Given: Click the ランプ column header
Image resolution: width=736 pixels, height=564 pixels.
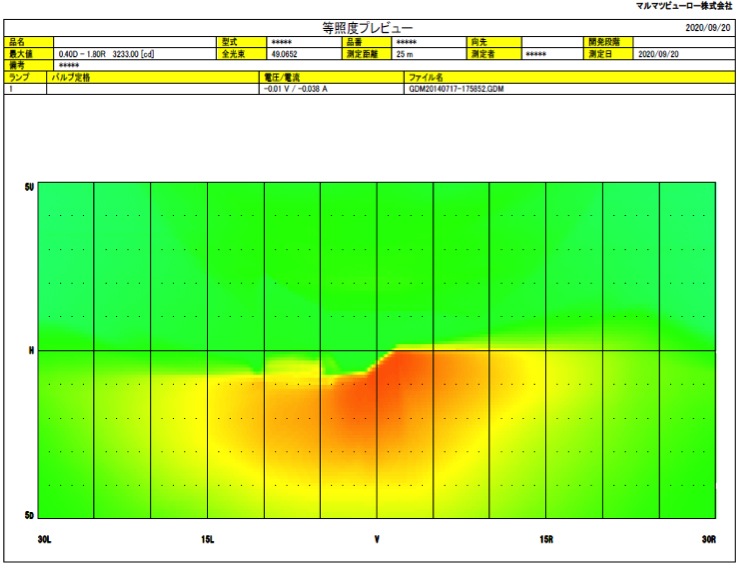Looking at the screenshot, I should coord(19,77).
